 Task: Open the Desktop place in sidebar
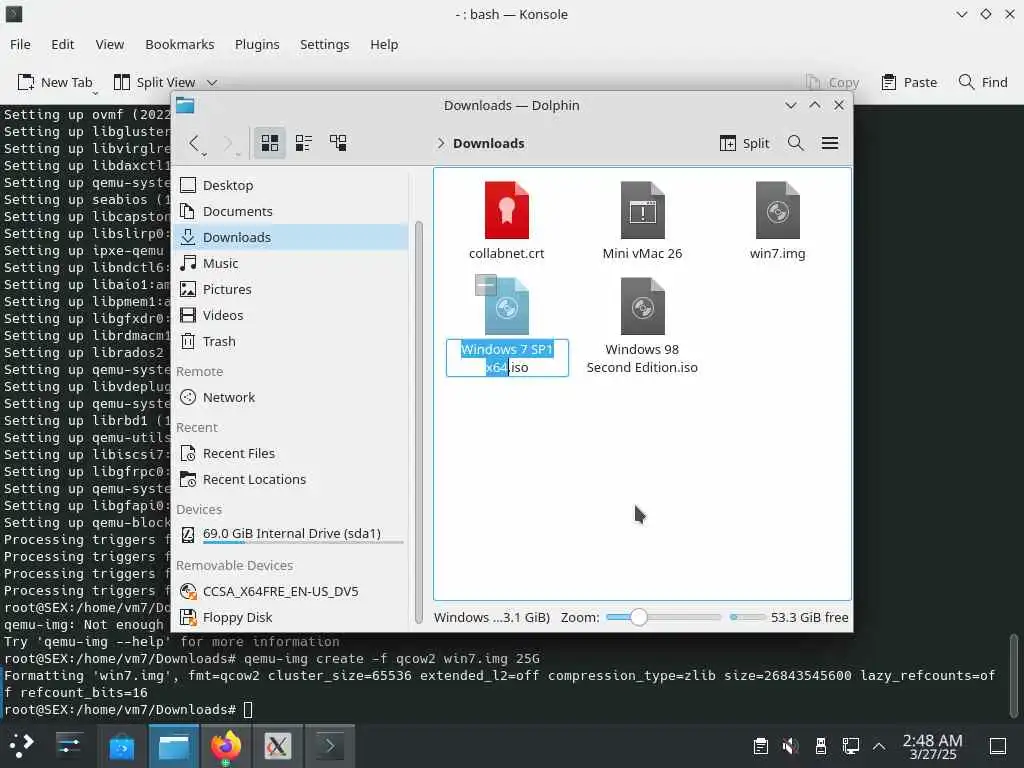[291, 185]
